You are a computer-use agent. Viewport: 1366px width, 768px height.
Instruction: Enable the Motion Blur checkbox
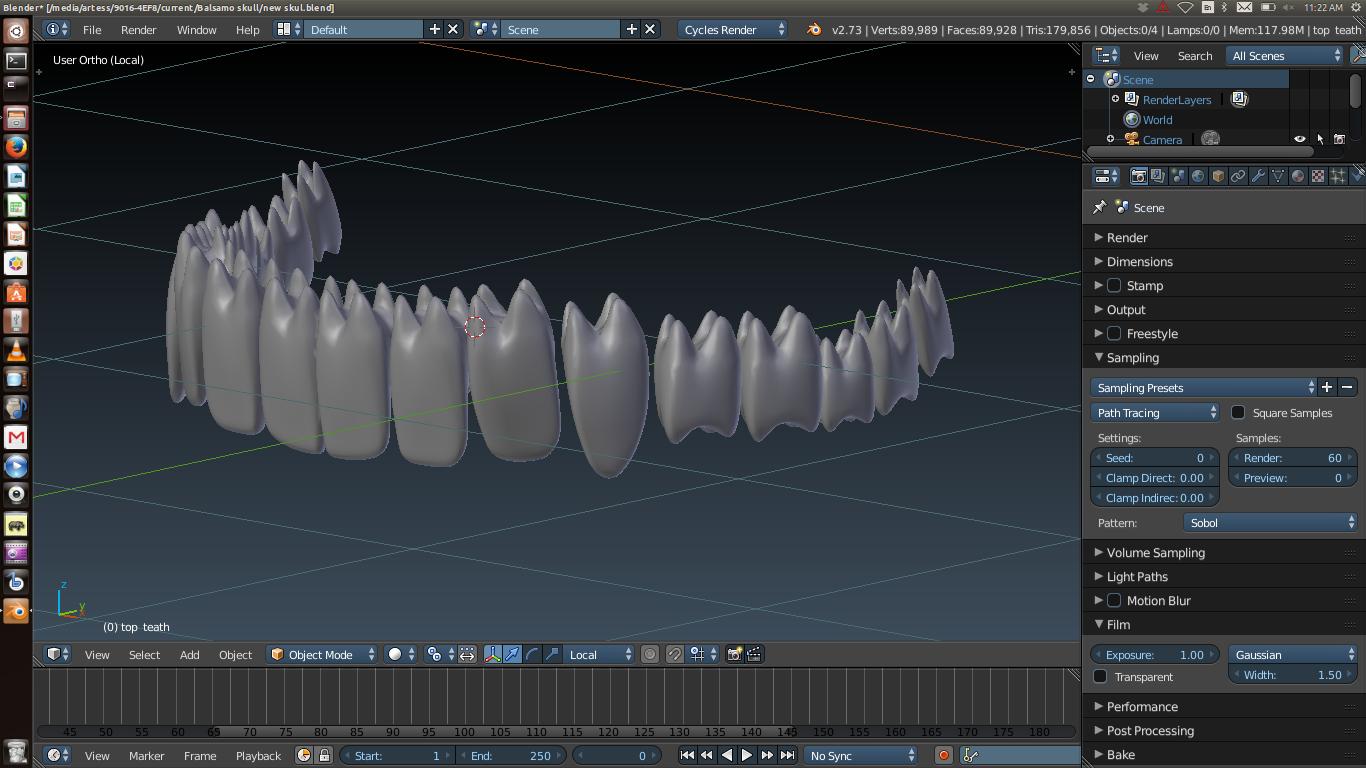(x=1114, y=600)
